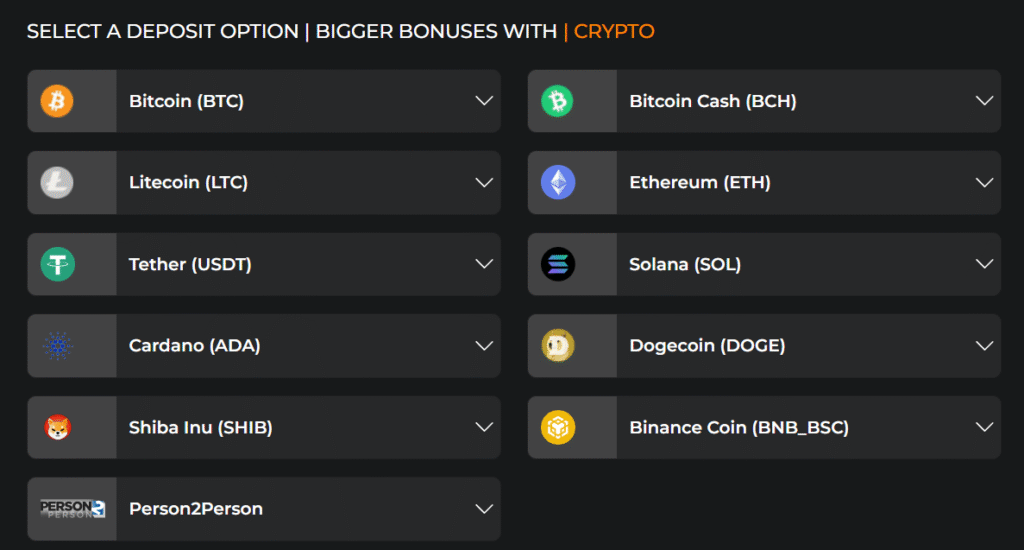Click the Shiba Inu mascot icon
This screenshot has width=1024, height=550.
click(x=57, y=427)
